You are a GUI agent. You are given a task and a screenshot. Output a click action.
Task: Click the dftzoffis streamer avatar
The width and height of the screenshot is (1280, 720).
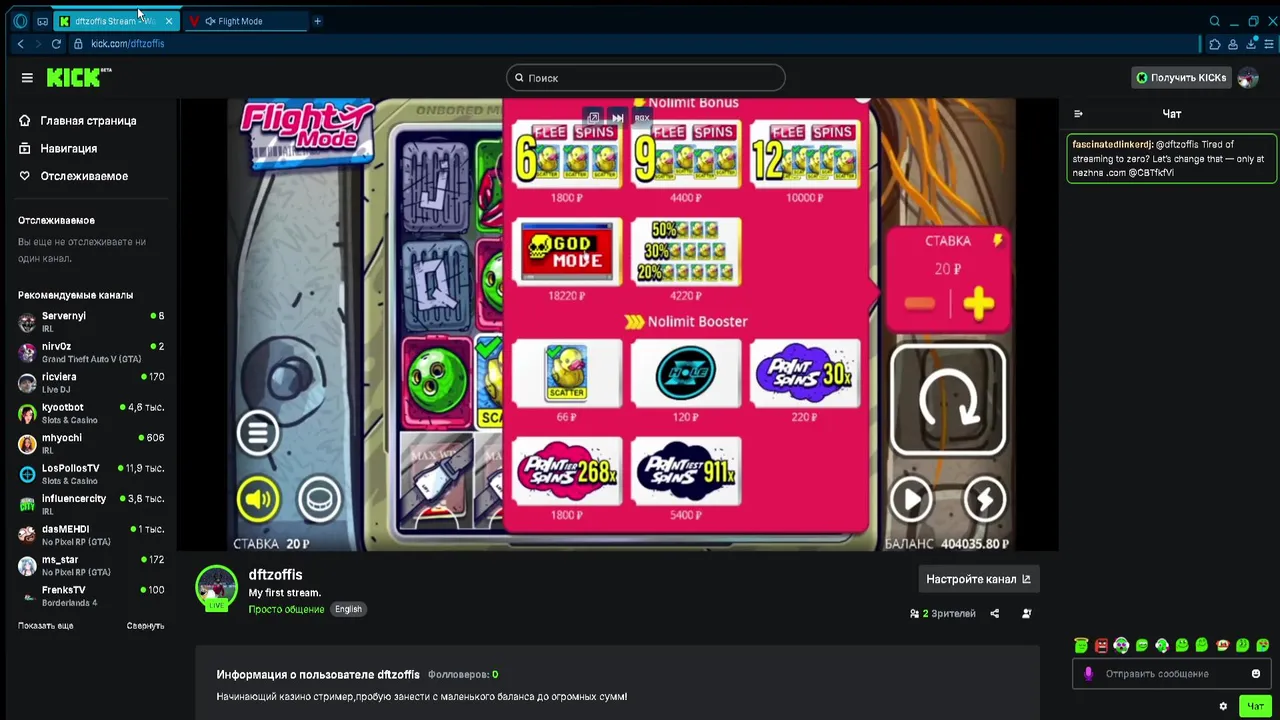216,586
